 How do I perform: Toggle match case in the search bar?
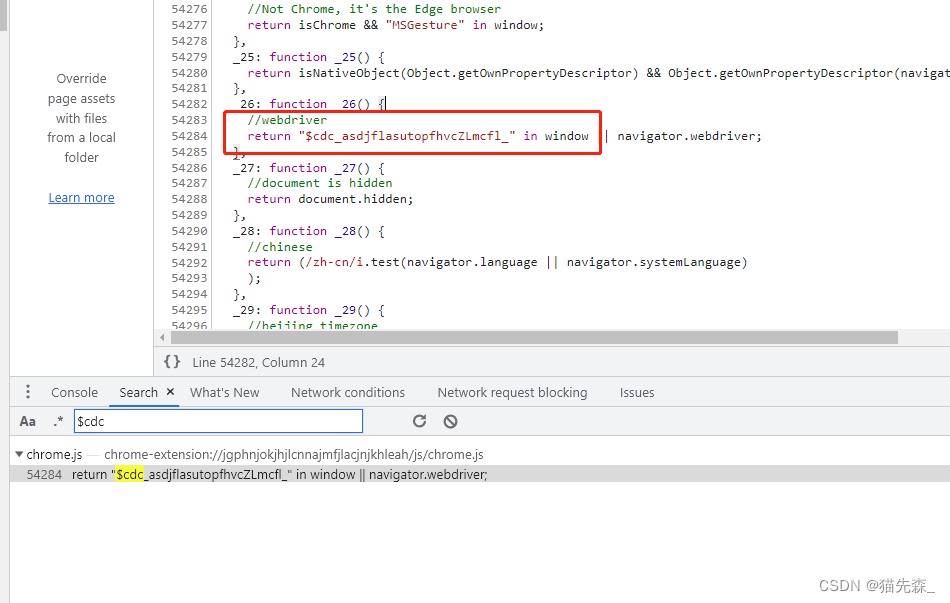point(27,421)
